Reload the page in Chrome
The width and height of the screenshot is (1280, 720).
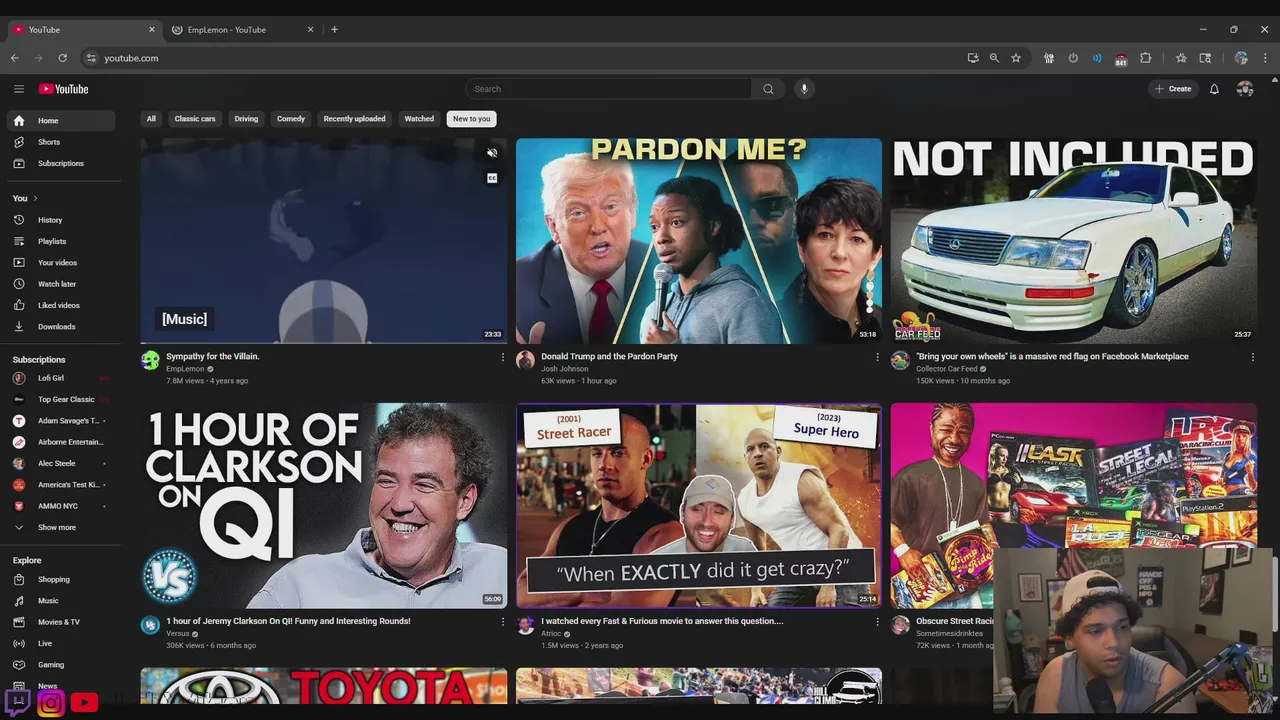[62, 58]
